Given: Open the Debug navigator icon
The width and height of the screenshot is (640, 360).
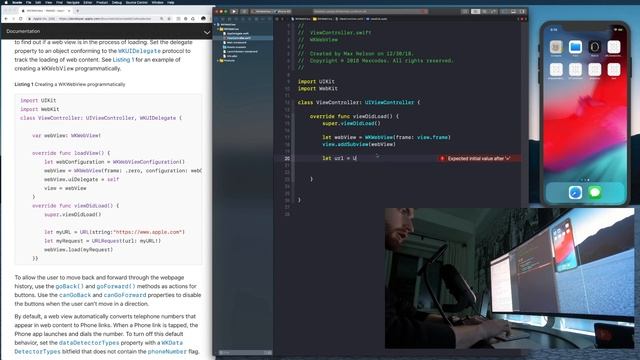Looking at the screenshot, I should [x=257, y=19].
